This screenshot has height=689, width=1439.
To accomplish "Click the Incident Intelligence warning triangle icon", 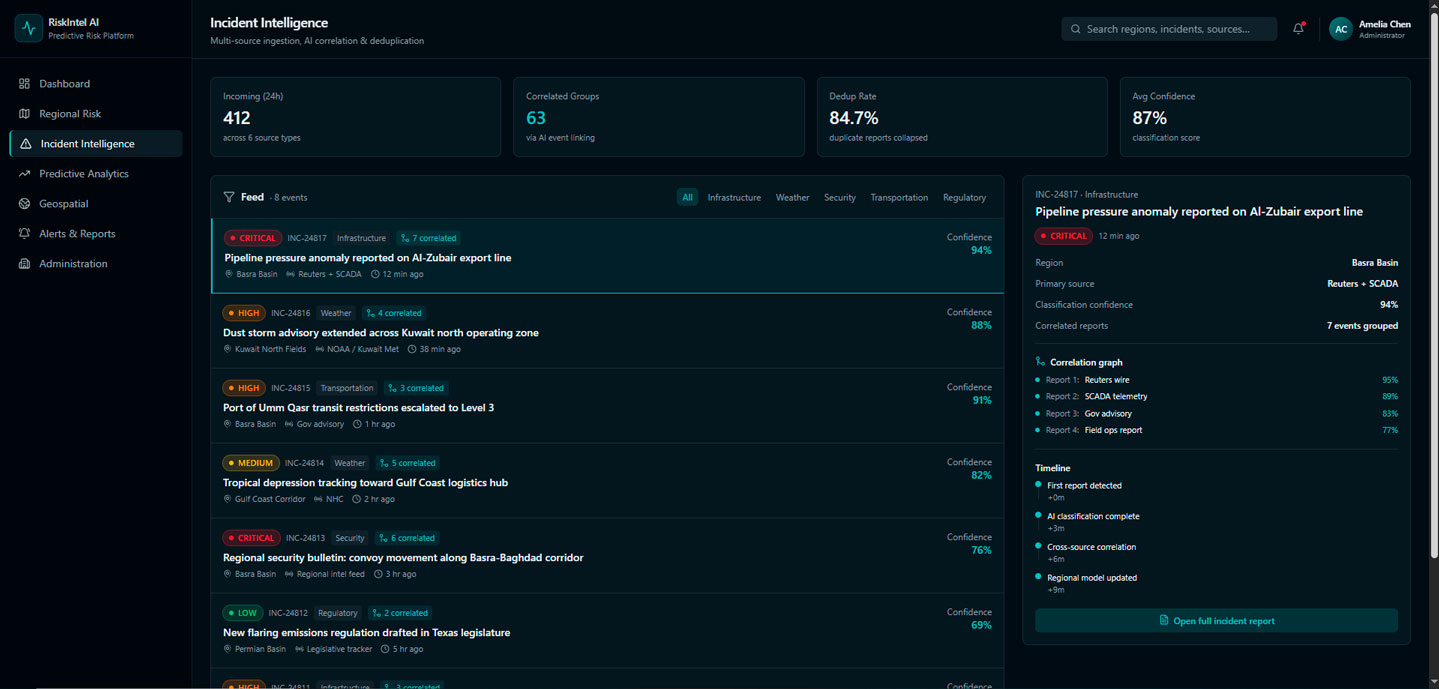I will (26, 144).
